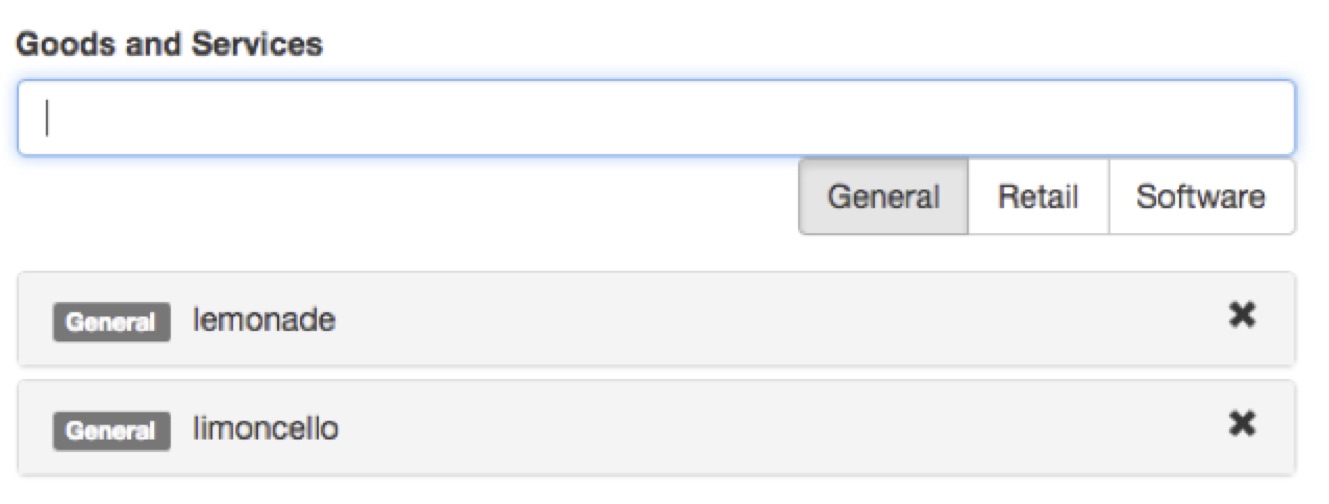Place the cursor in the empty text box
The image size is (1329, 504).
click(656, 118)
